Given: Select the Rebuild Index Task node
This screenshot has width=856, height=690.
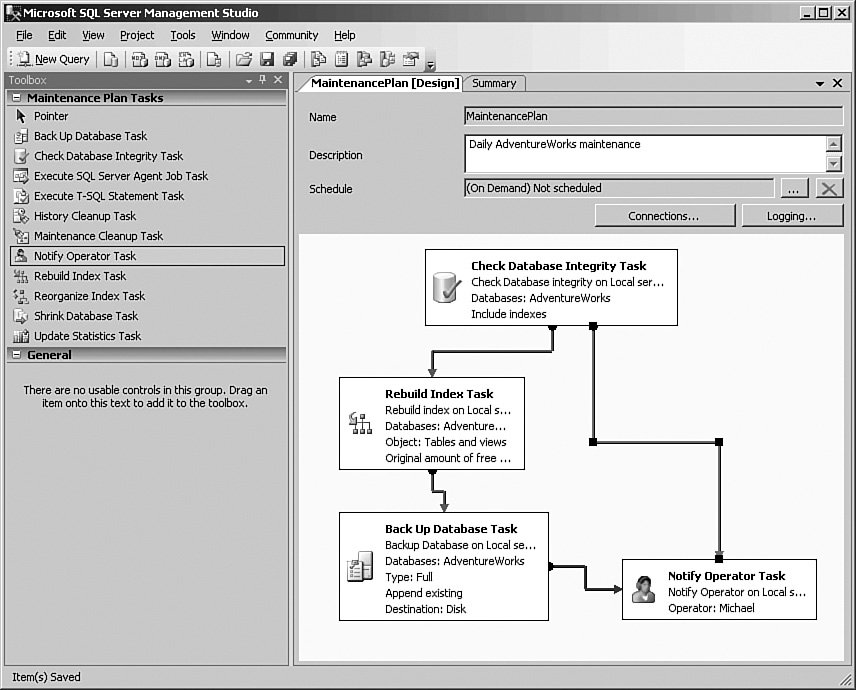Looking at the screenshot, I should (432, 424).
